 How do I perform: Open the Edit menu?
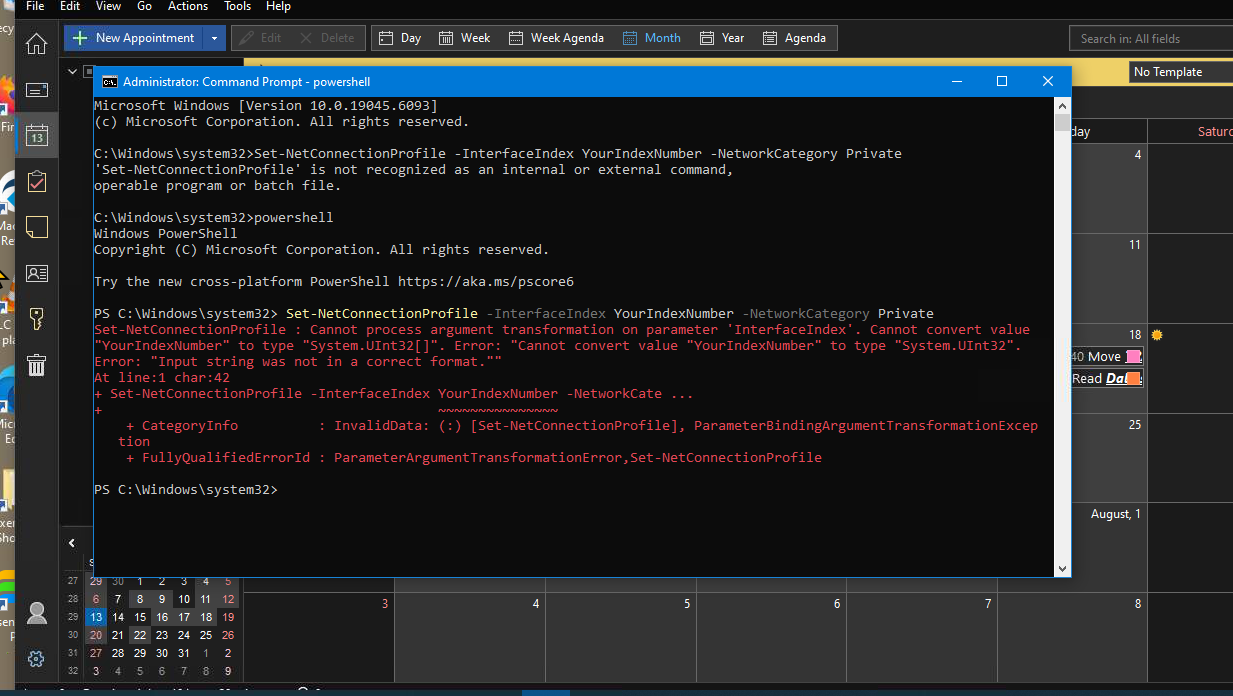click(70, 6)
